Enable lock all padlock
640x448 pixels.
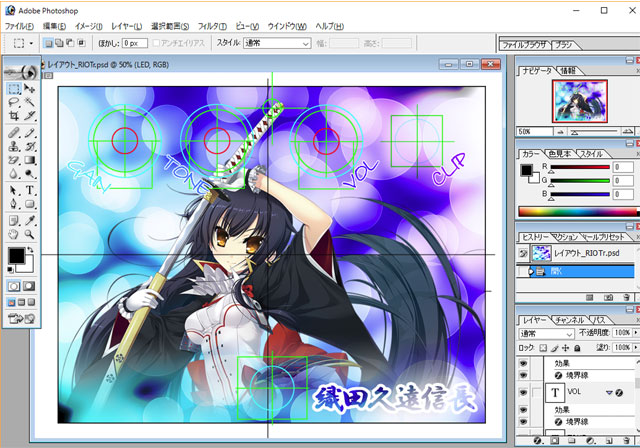(577, 348)
